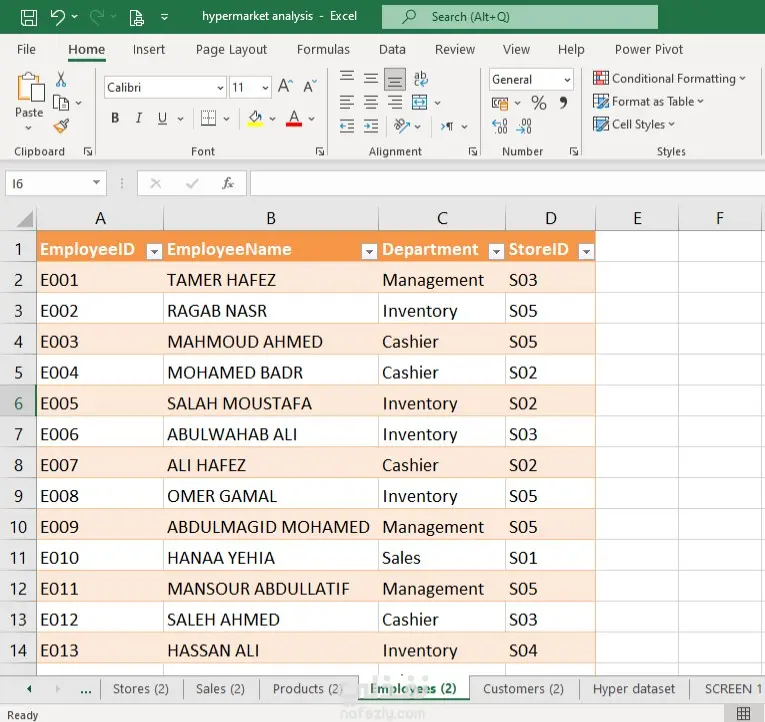Click the Orientation angled text icon
Viewport: 765px width, 722px height.
coord(402,126)
